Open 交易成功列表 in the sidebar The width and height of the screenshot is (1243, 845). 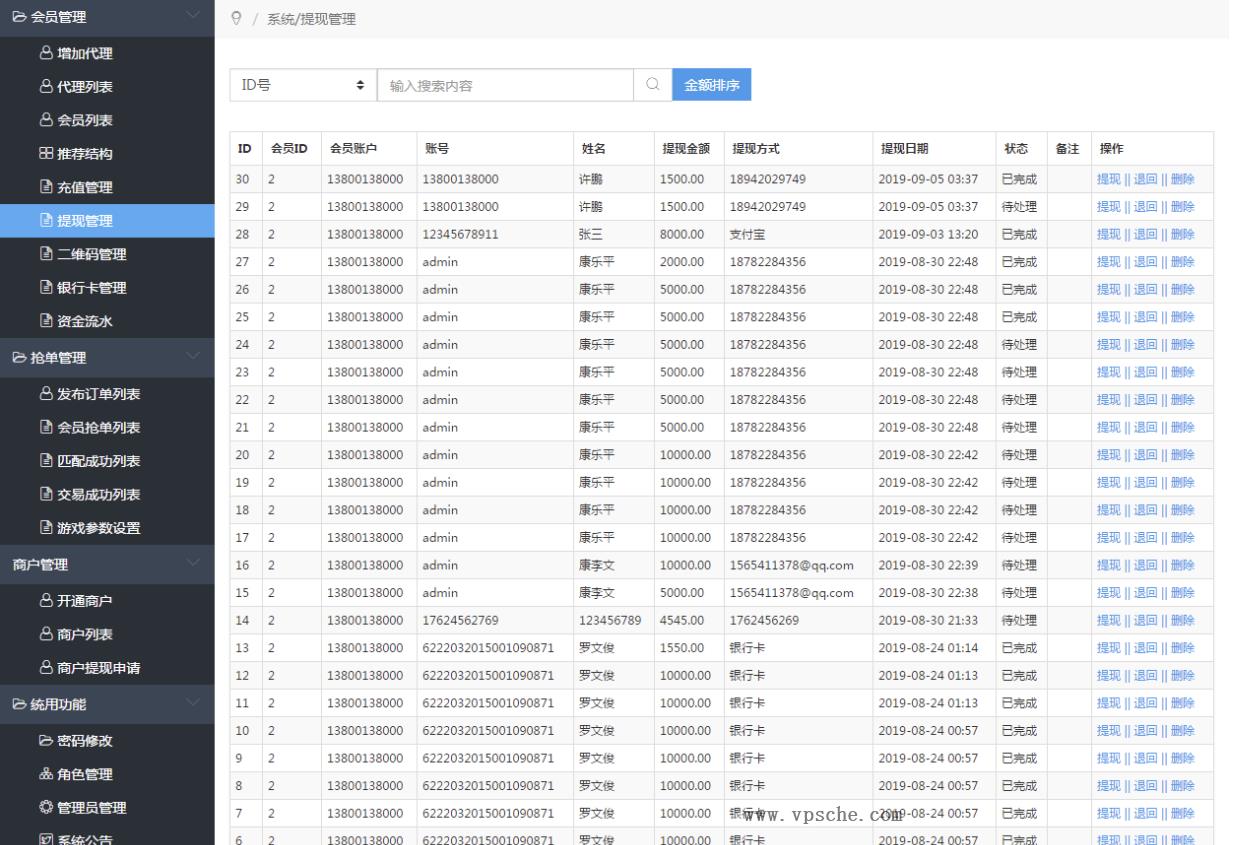click(107, 495)
